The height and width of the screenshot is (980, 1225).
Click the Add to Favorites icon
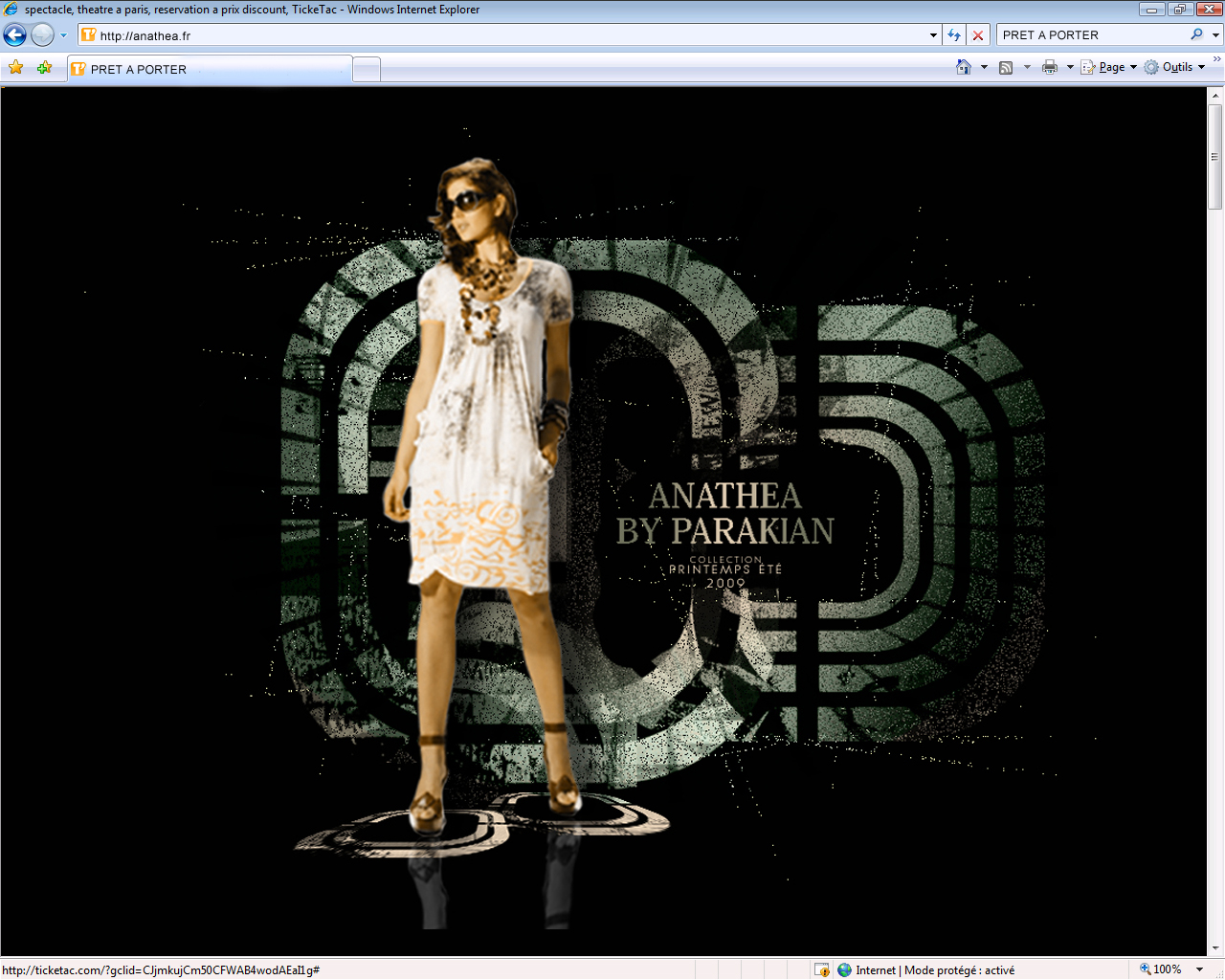[44, 68]
